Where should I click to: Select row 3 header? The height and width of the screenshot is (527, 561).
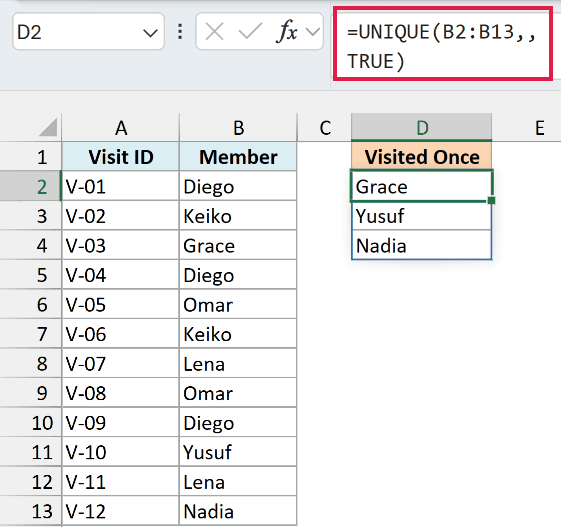click(31, 216)
